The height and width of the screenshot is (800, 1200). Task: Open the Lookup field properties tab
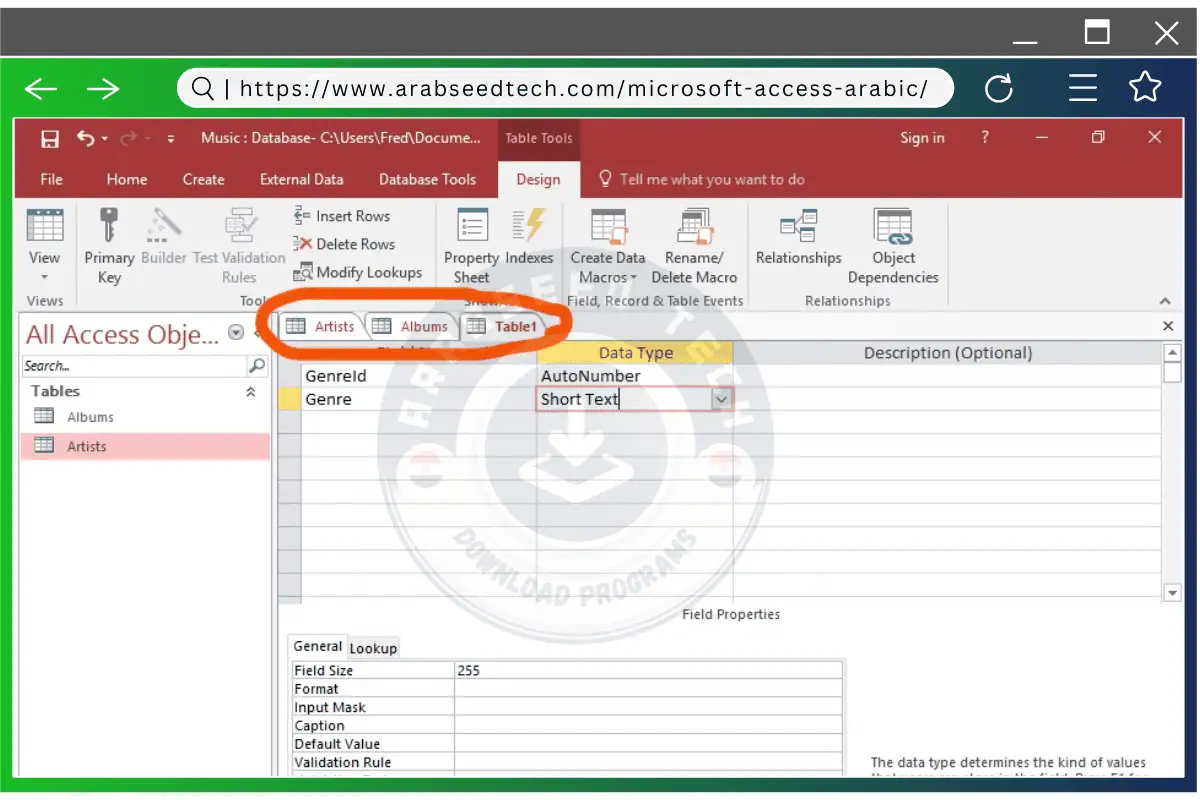(x=373, y=648)
